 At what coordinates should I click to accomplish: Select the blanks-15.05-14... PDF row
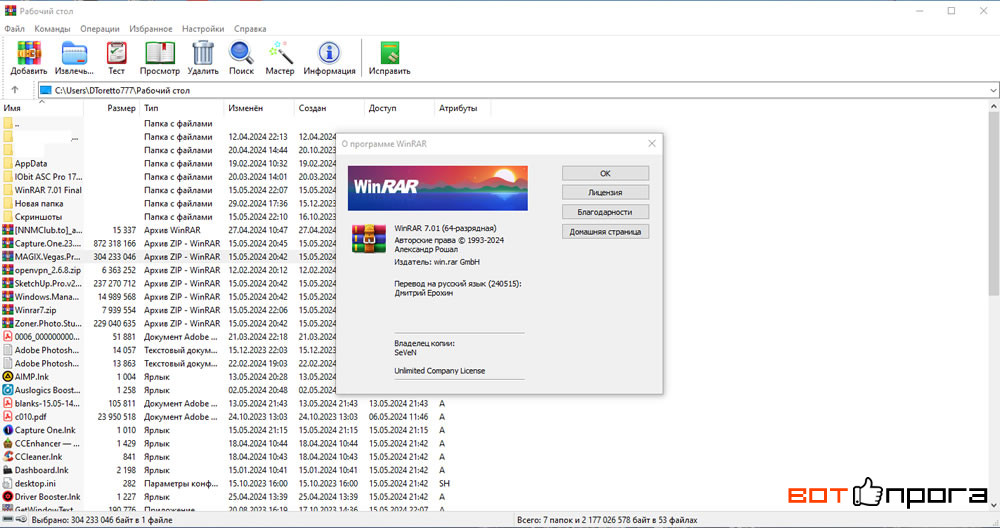(x=245, y=404)
